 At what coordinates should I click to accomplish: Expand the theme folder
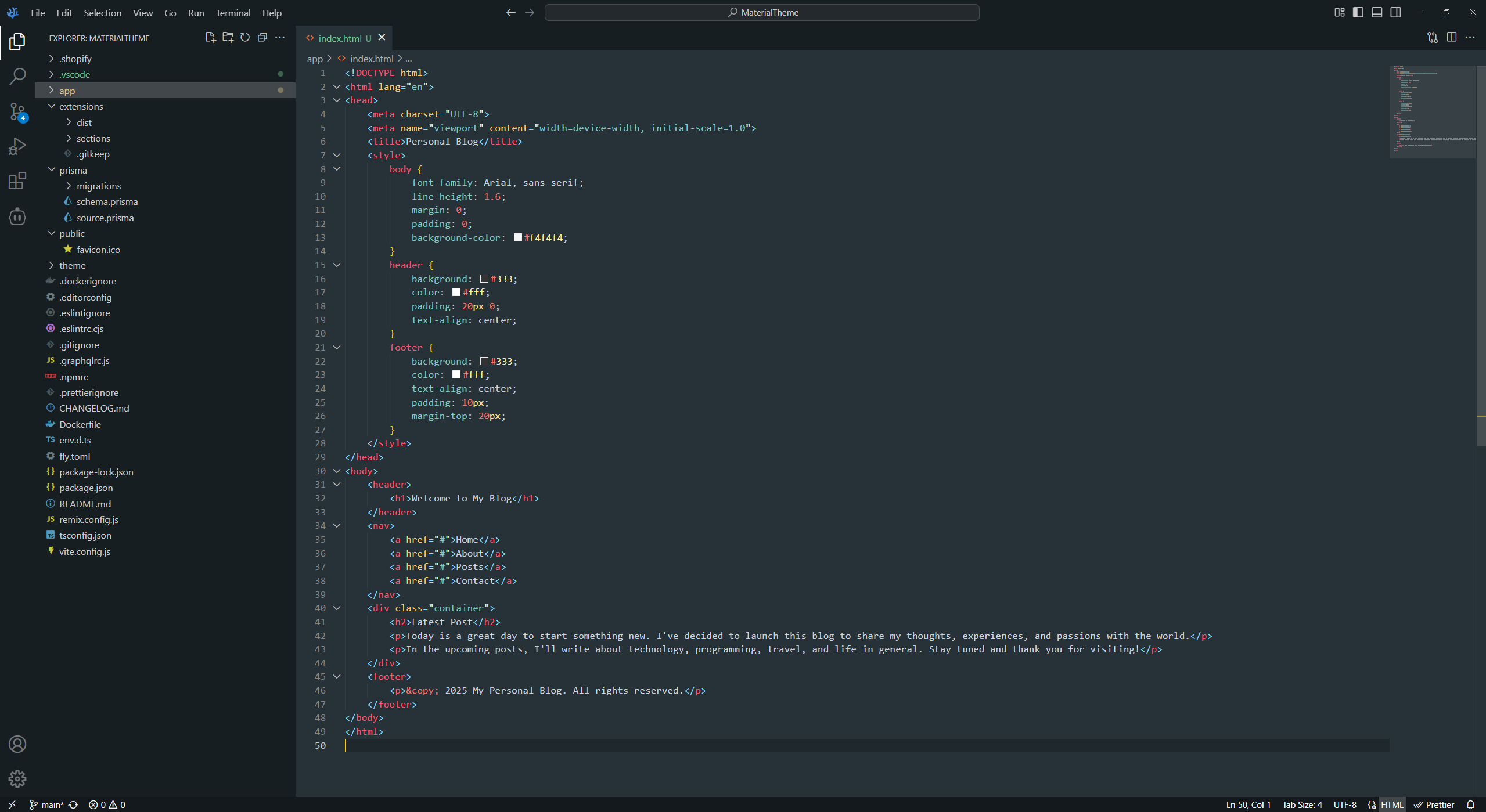(72, 265)
